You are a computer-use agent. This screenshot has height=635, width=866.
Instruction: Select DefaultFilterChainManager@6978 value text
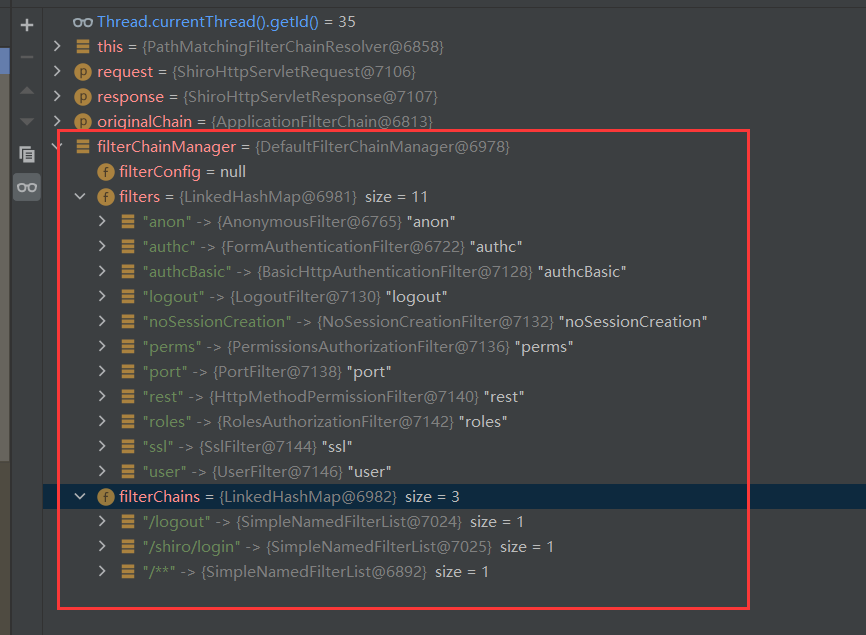[382, 147]
